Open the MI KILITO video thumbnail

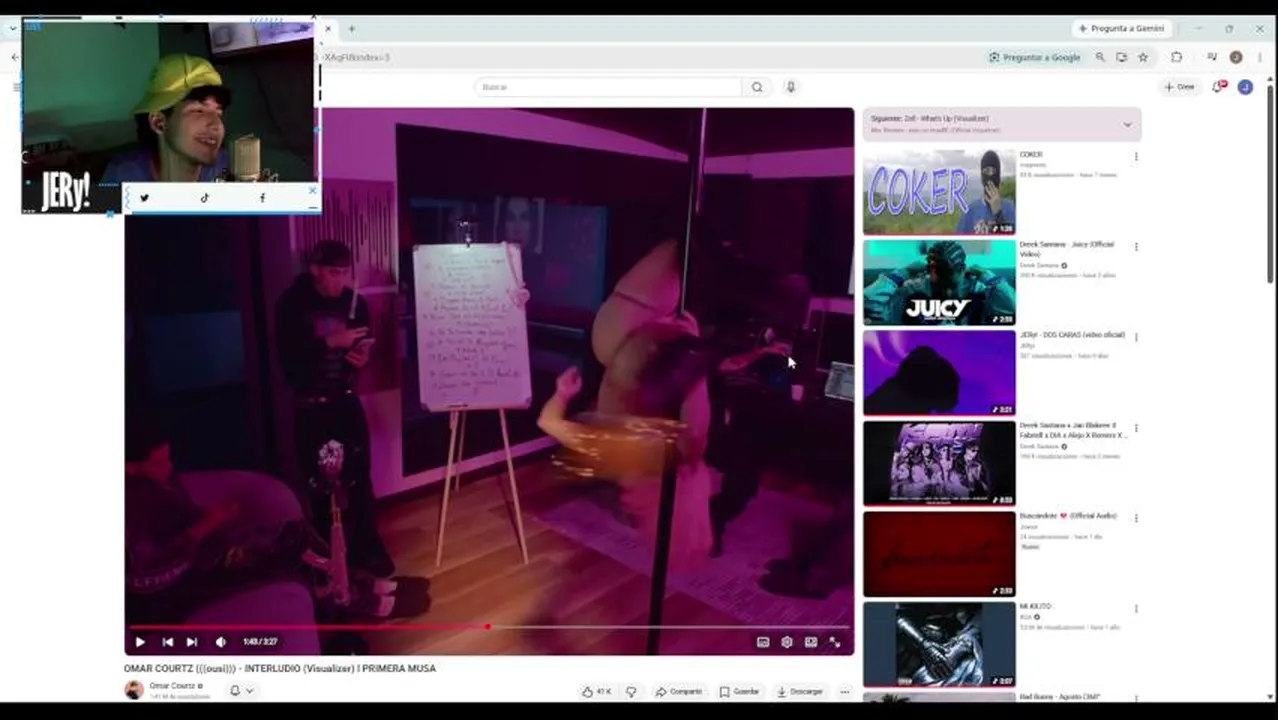939,645
